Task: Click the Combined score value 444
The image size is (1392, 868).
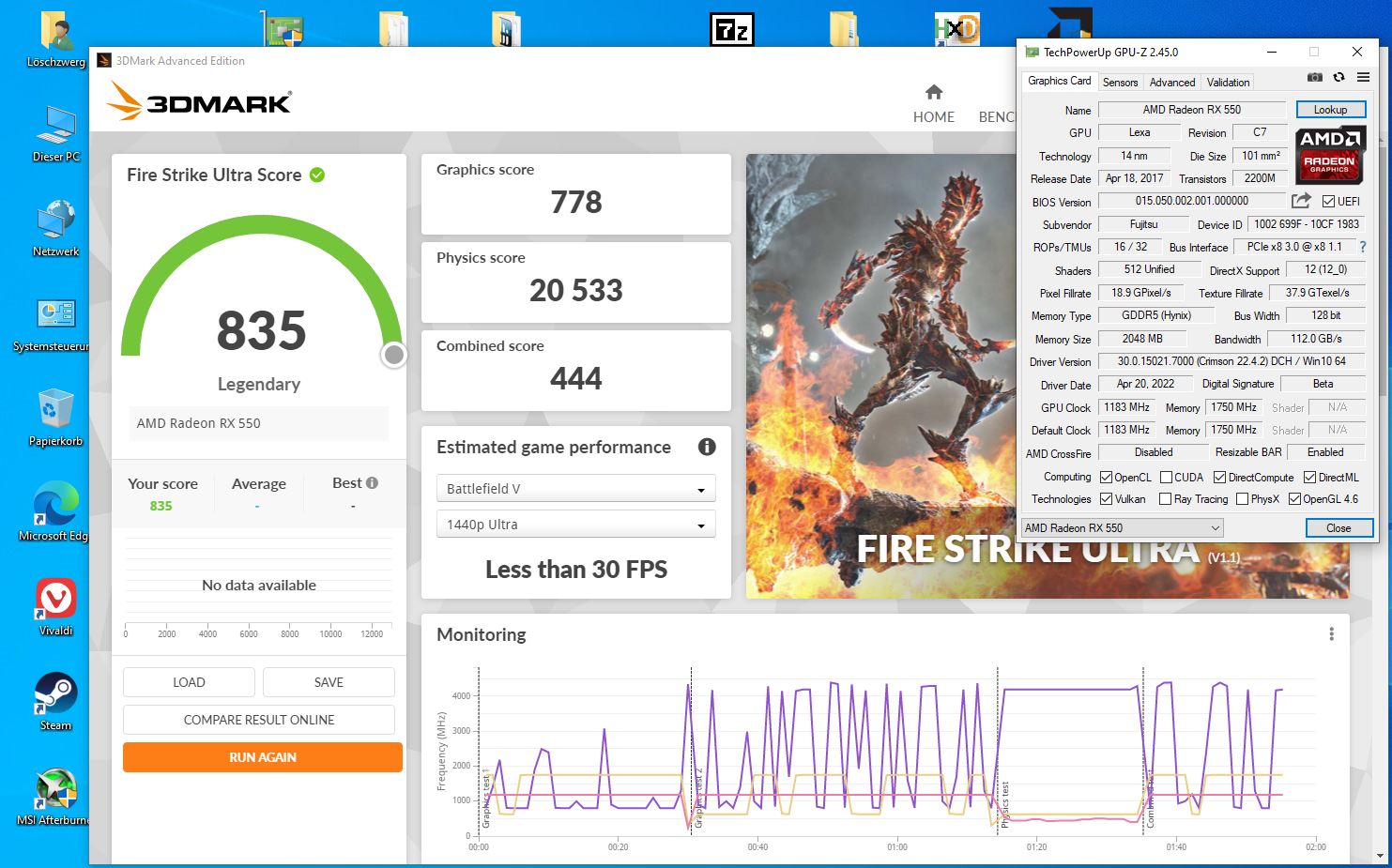Action: [576, 378]
